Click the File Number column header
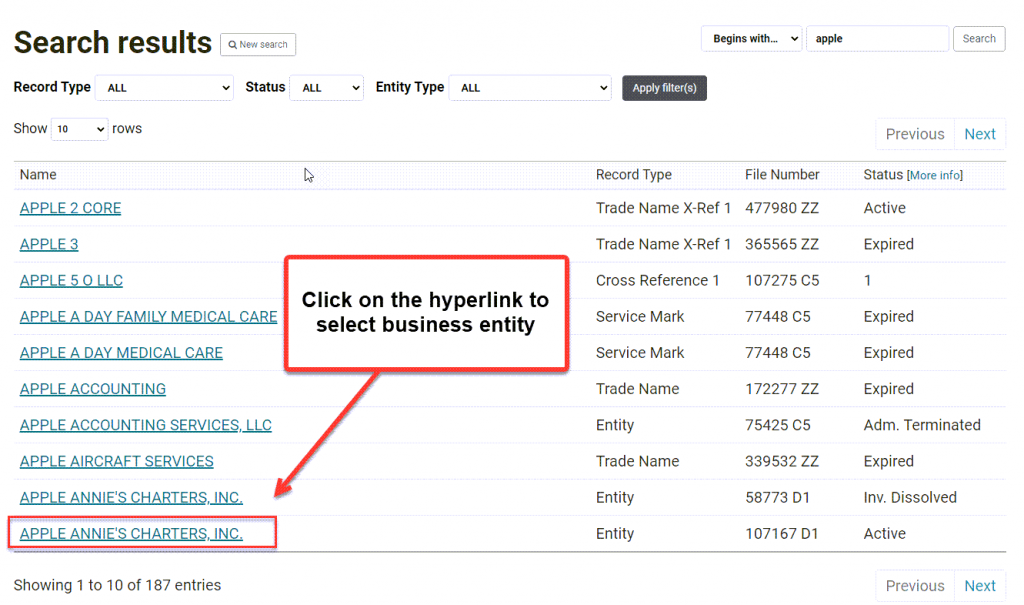 [x=782, y=174]
